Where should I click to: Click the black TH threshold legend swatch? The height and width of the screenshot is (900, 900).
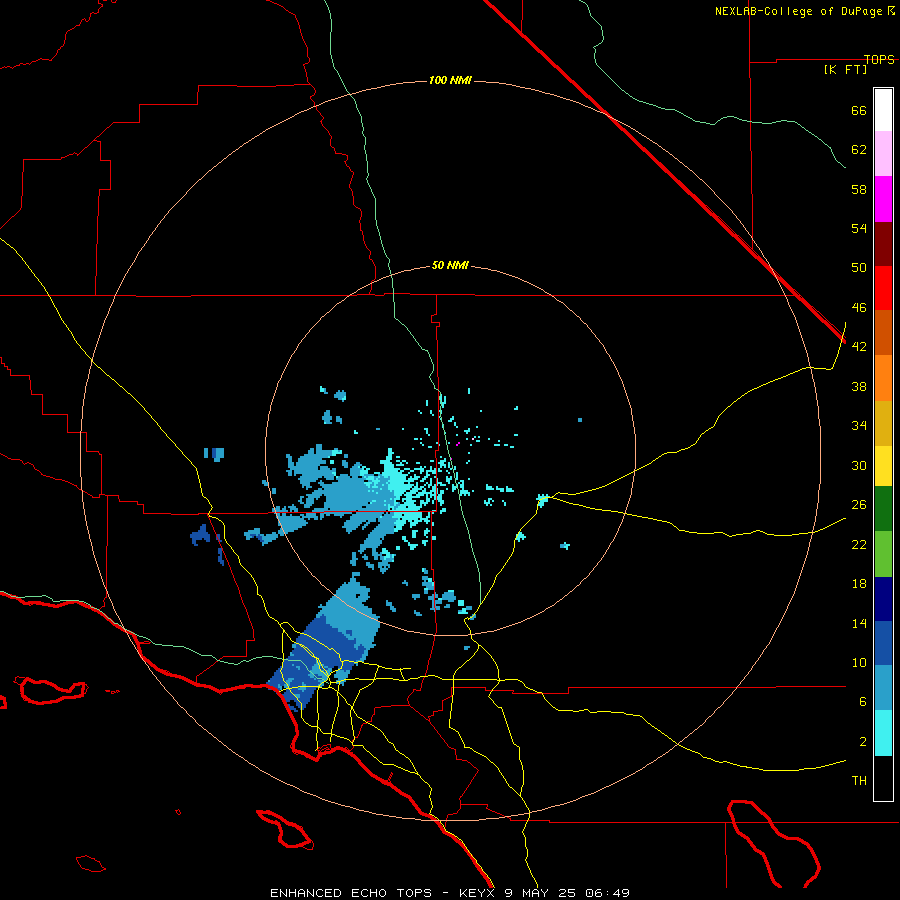(x=883, y=778)
